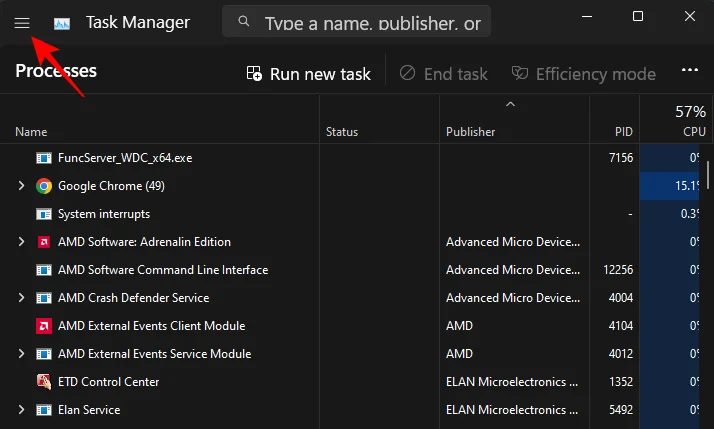Click the System interrupts process icon
Image resolution: width=714 pixels, height=429 pixels.
pyautogui.click(x=44, y=214)
